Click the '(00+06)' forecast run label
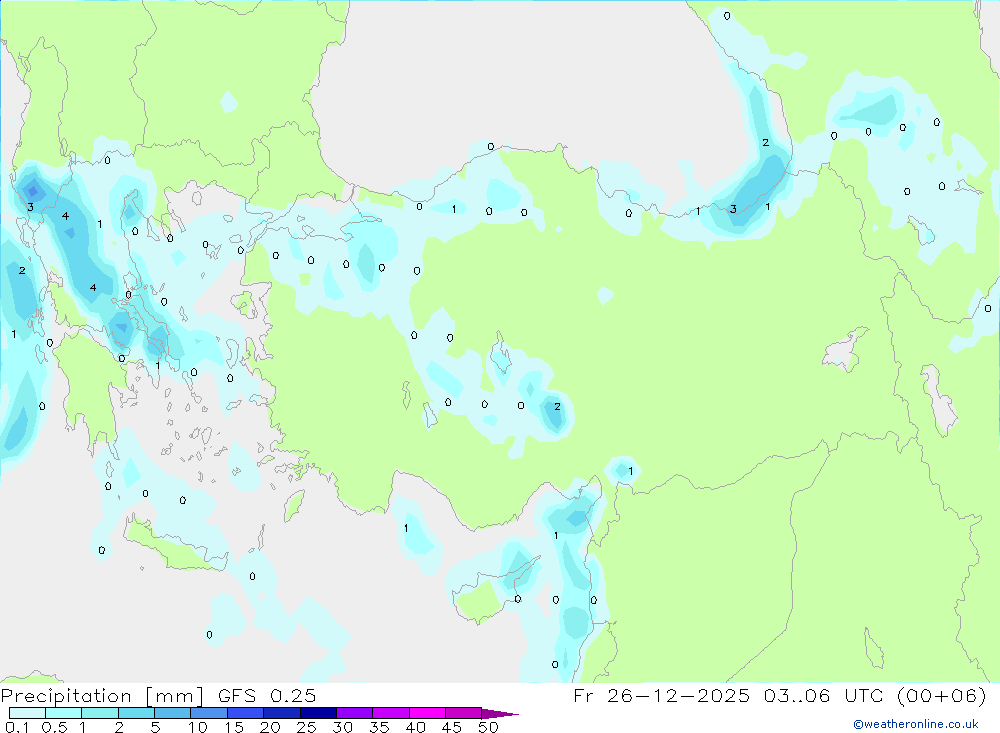1000x733 pixels. (942, 695)
